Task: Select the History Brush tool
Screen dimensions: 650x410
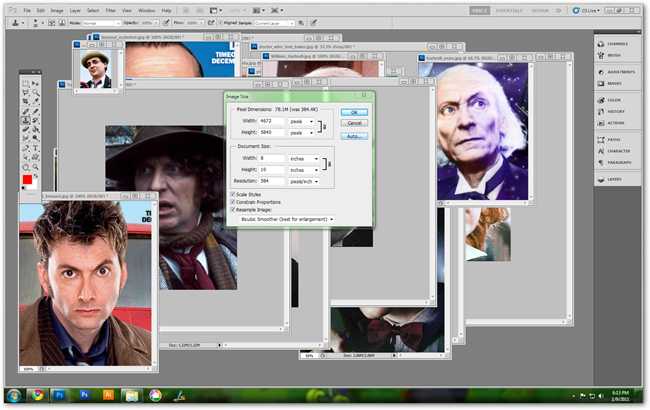Action: 35,120
